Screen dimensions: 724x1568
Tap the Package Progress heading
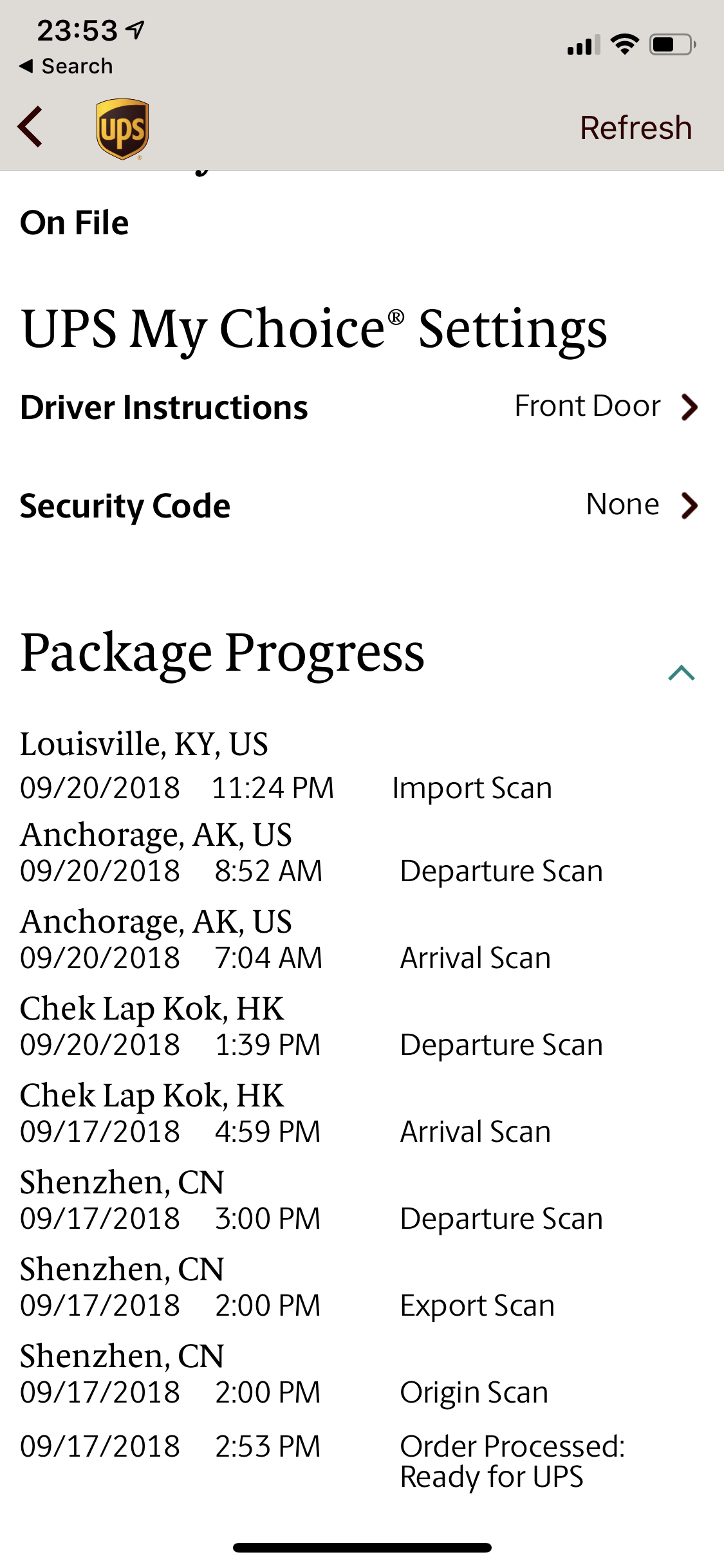222,653
